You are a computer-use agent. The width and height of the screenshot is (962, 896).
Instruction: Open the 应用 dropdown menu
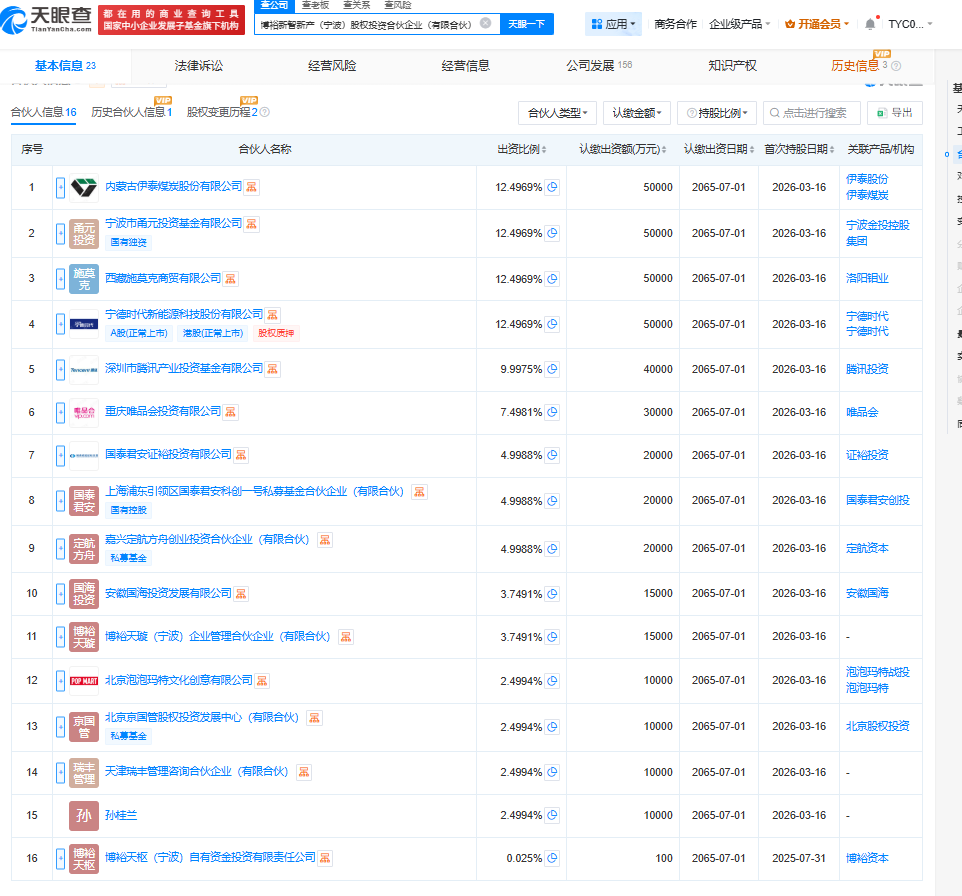click(613, 24)
